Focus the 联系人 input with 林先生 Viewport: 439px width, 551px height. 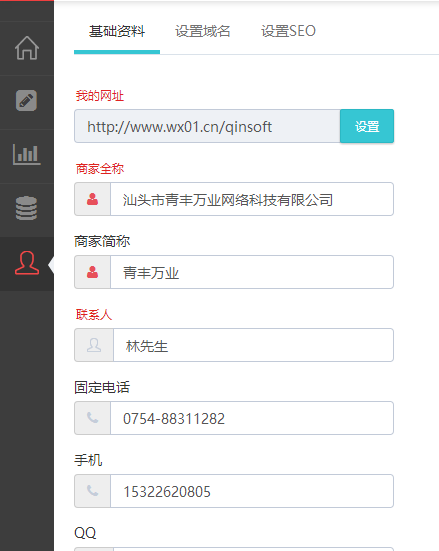pyautogui.click(x=253, y=345)
